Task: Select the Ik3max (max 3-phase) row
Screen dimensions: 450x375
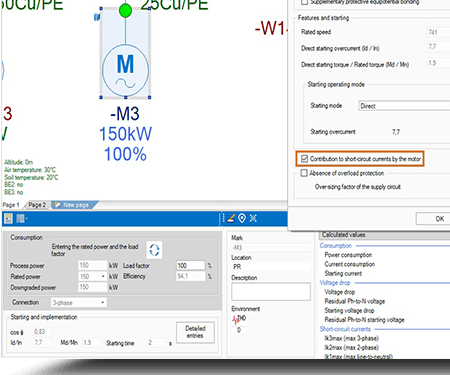Action: coord(352,338)
